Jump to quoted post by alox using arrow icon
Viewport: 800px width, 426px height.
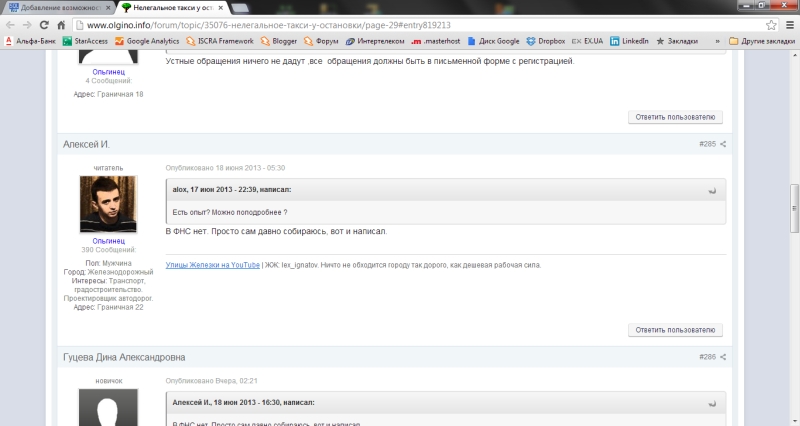(712, 189)
